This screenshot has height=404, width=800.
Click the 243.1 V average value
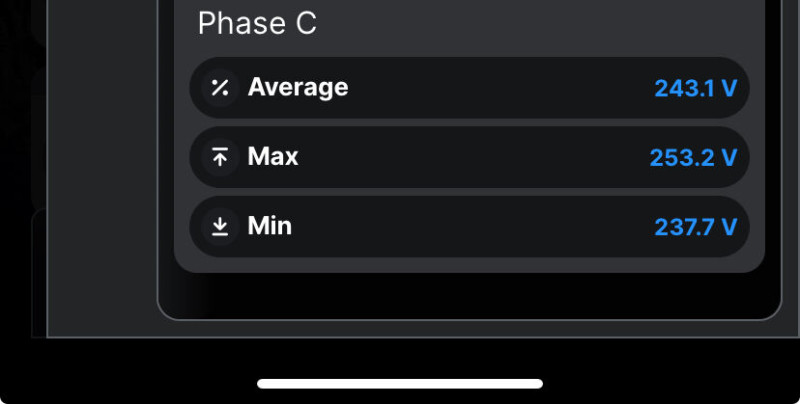(695, 89)
